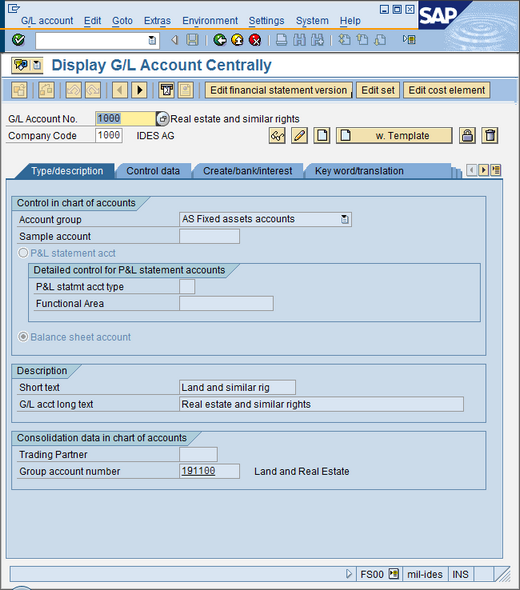Screen dimensions: 520x590
Task: Click the G/L Account No. field
Action: (x=125, y=119)
